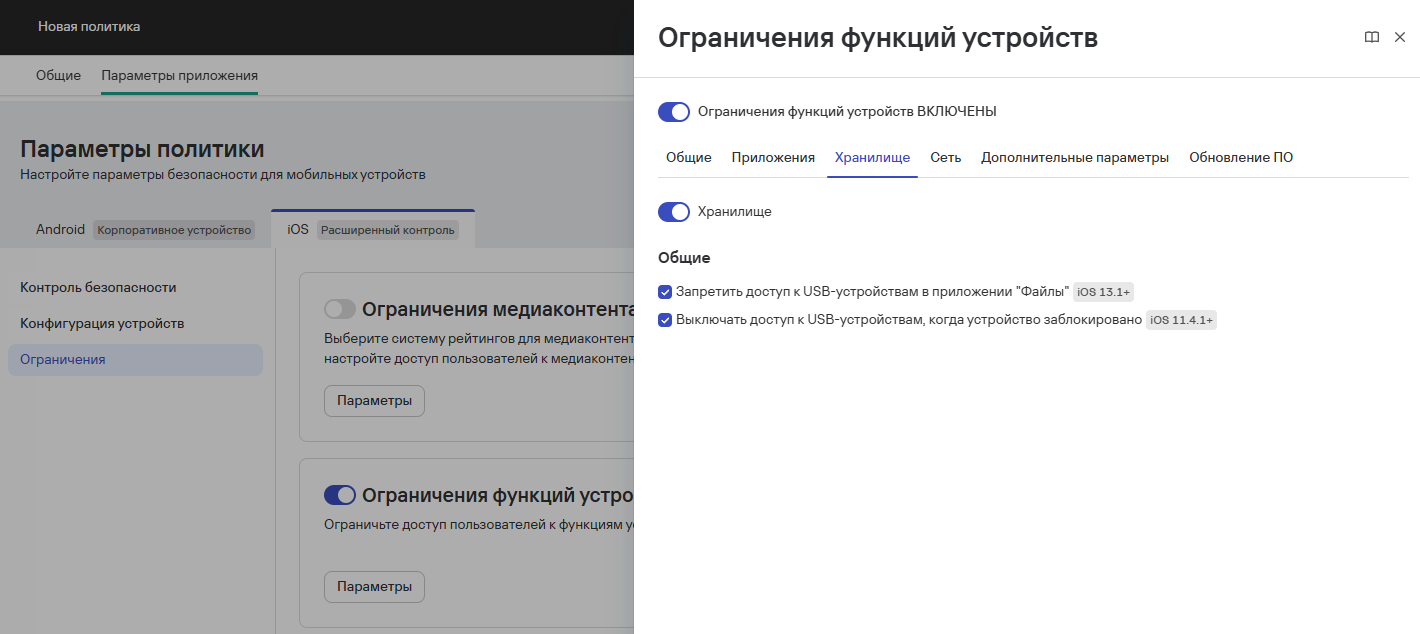Uncheck USB access in Files app checkbox
Image resolution: width=1420 pixels, height=634 pixels.
pyautogui.click(x=665, y=292)
